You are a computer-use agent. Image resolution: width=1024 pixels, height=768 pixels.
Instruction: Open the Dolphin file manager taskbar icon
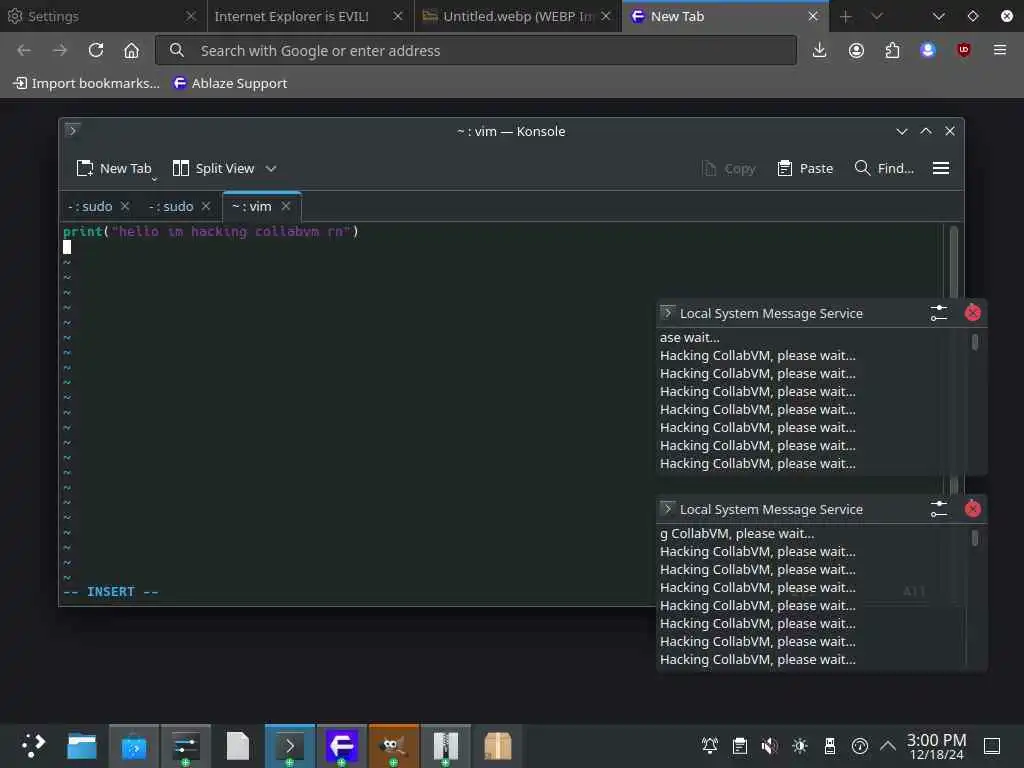pos(82,746)
